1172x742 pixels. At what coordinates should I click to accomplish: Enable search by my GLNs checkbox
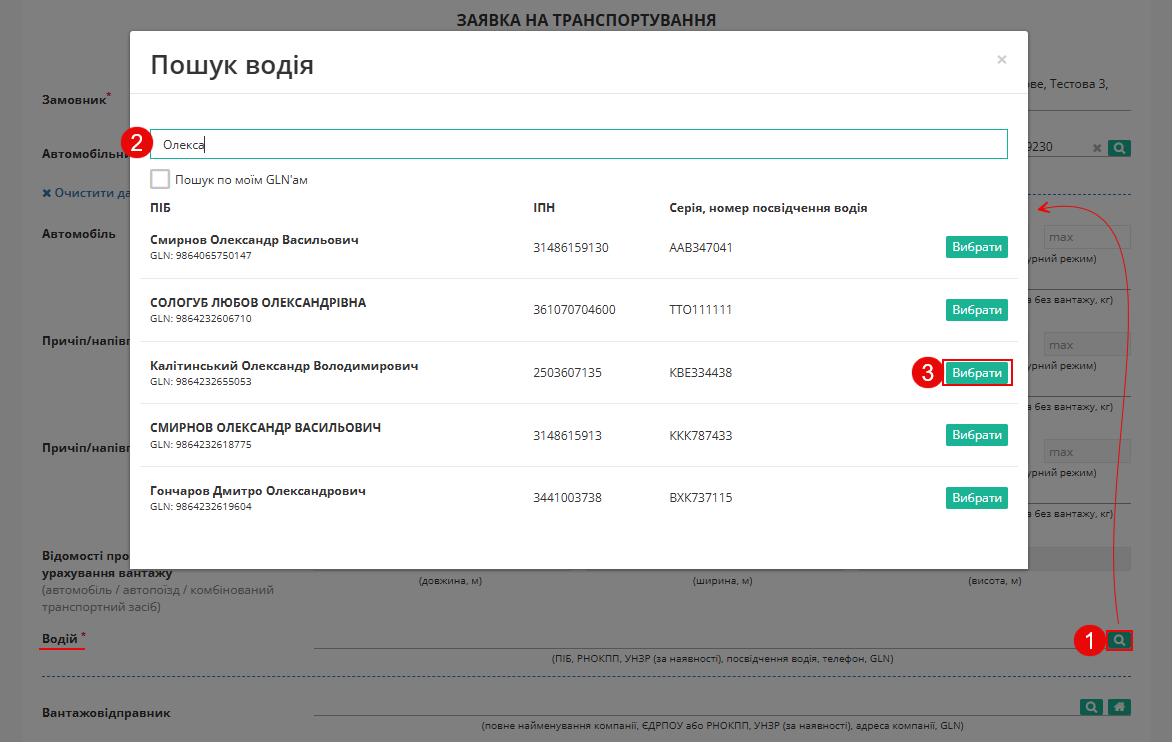pos(160,179)
